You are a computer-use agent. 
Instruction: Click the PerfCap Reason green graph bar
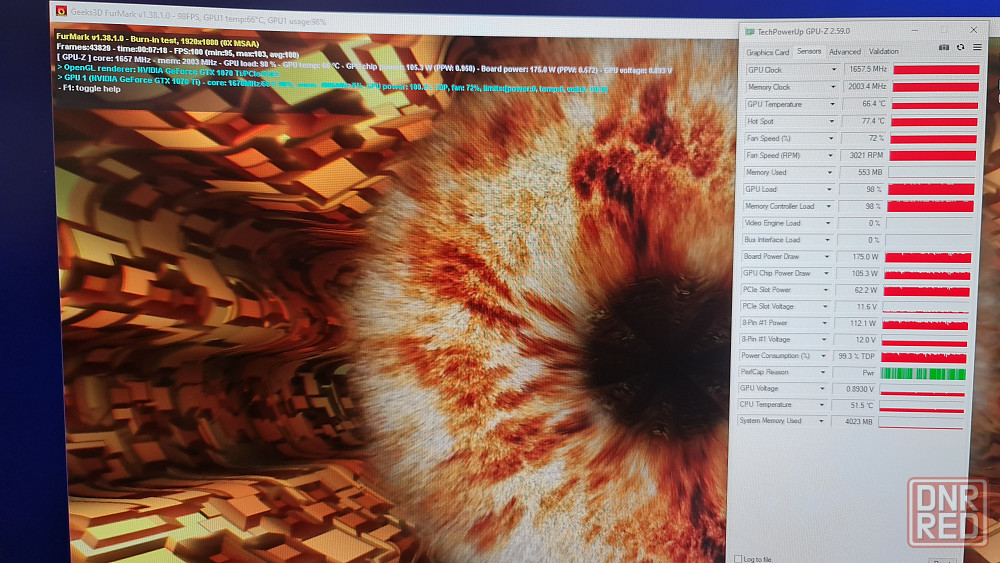pos(923,374)
